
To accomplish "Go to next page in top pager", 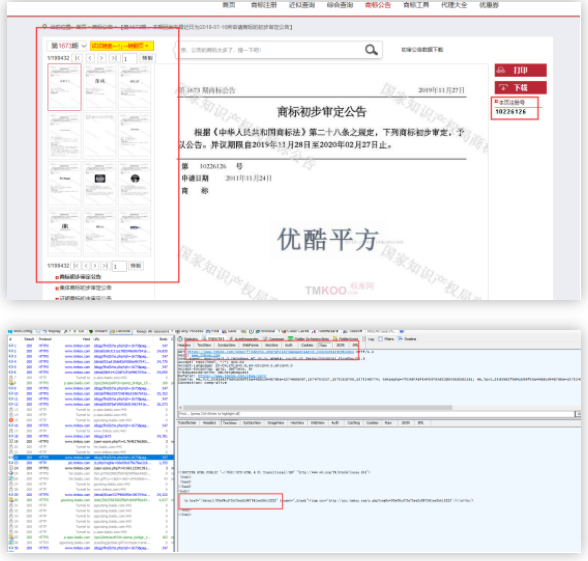I will point(102,58).
